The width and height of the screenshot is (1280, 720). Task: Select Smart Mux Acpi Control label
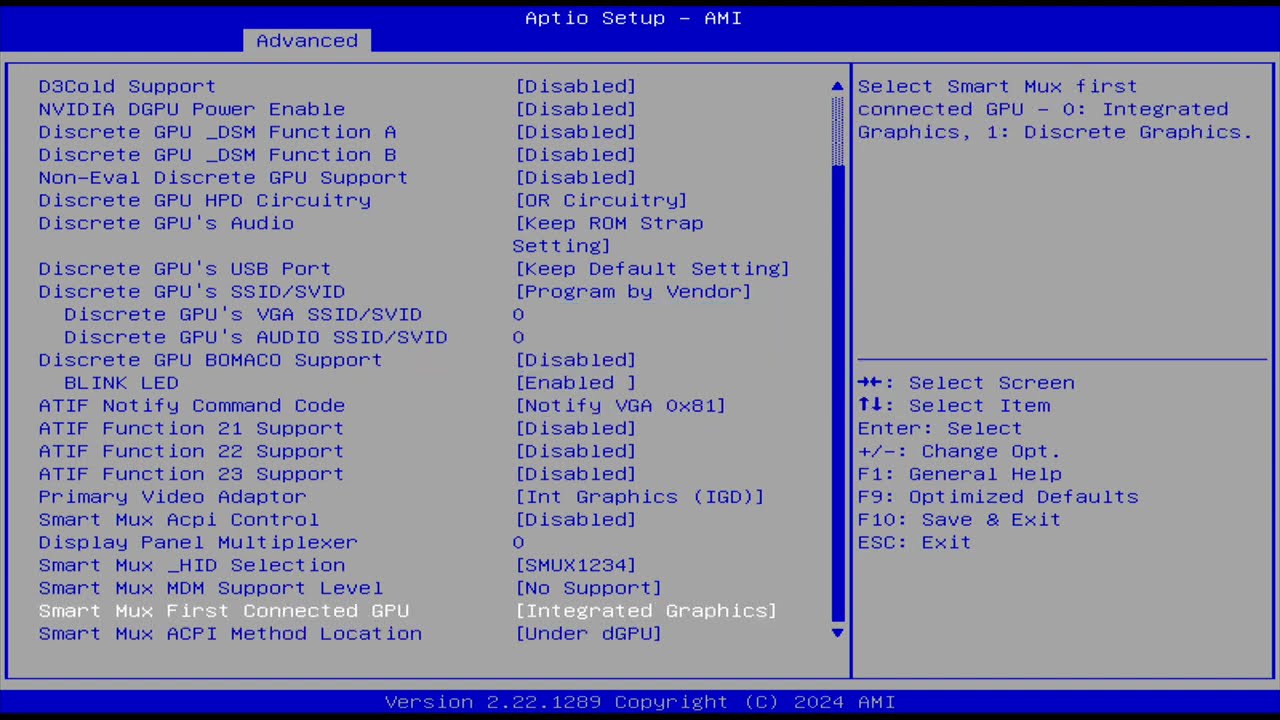(179, 519)
